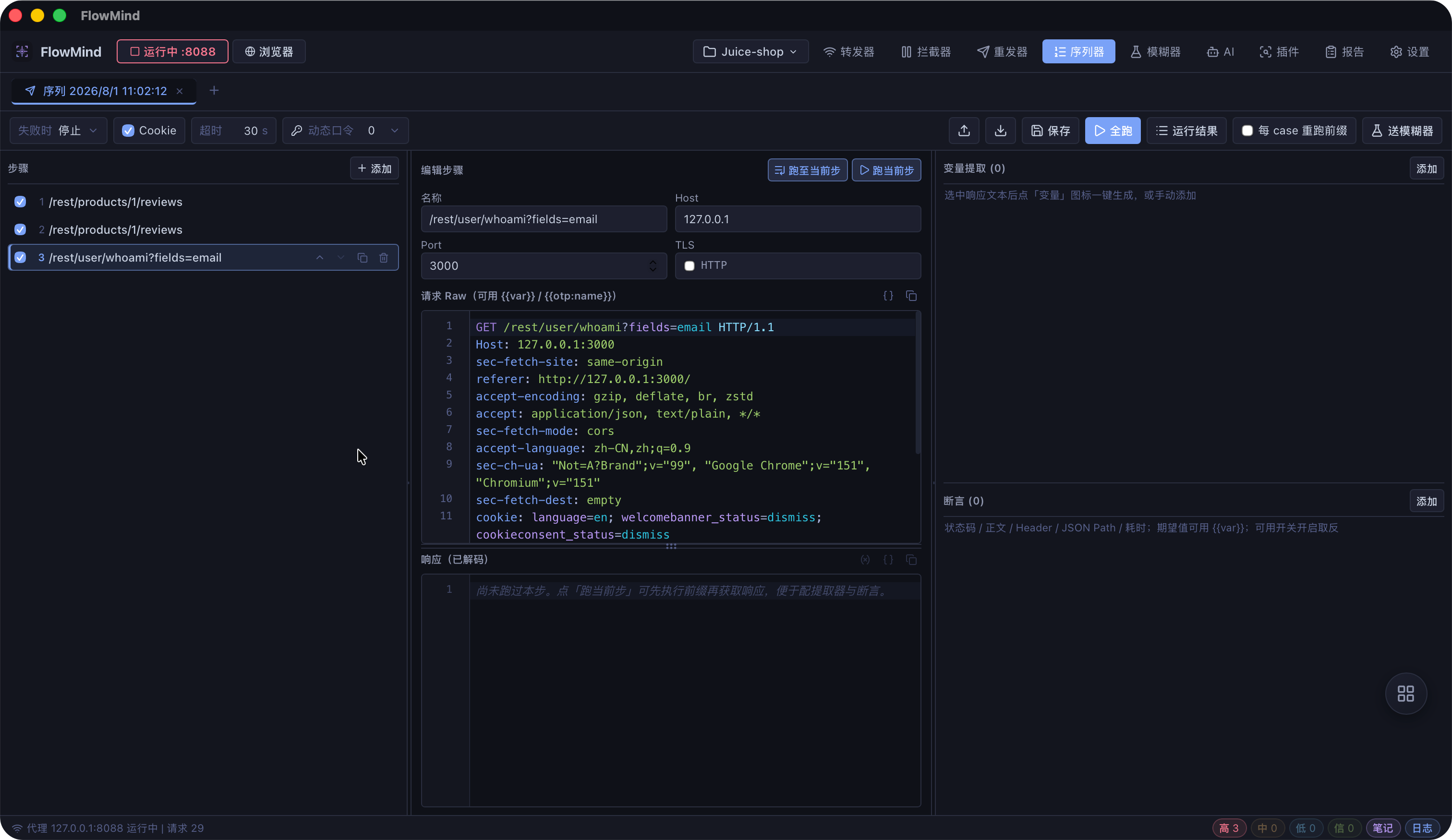
Task: Uncheck step 1 /rest/products/1/reviews checkbox
Action: tap(20, 202)
